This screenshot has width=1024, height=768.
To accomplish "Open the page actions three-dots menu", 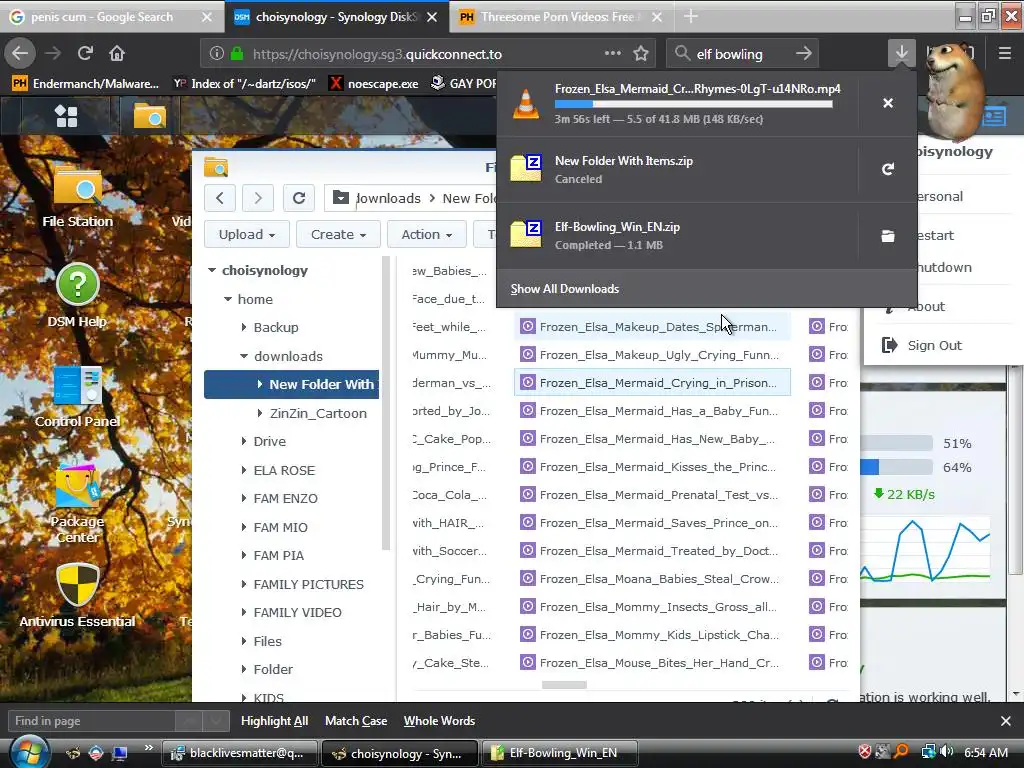I will click(613, 54).
